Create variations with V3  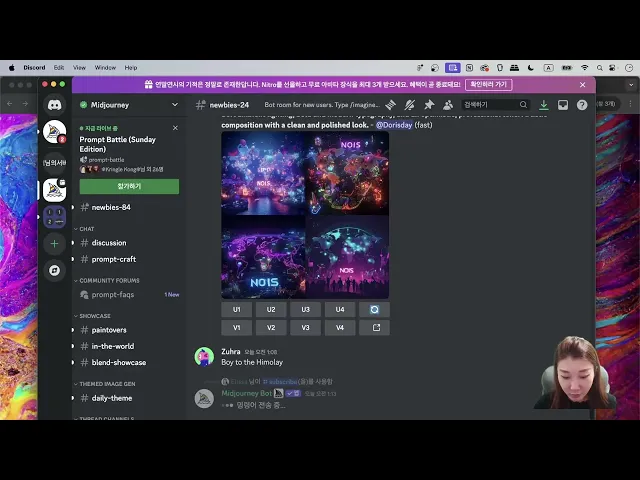(305, 328)
